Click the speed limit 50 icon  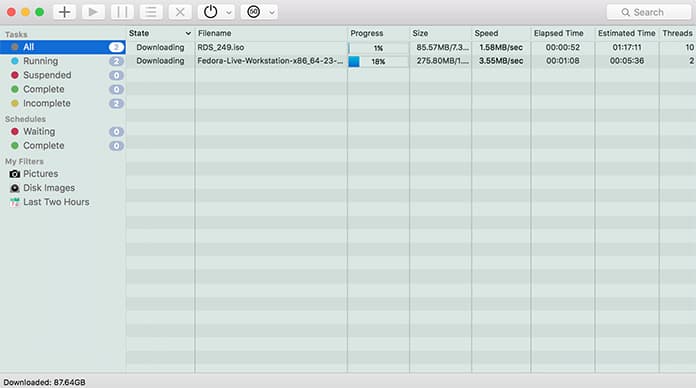click(253, 12)
